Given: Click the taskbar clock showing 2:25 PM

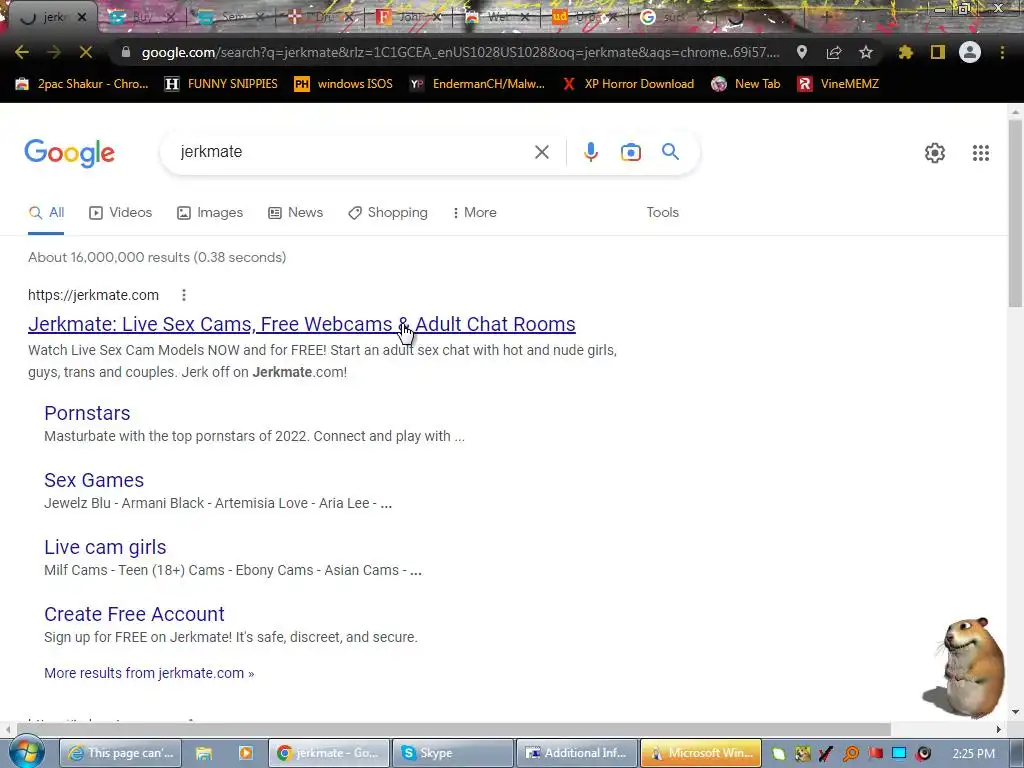Looking at the screenshot, I should 974,754.
